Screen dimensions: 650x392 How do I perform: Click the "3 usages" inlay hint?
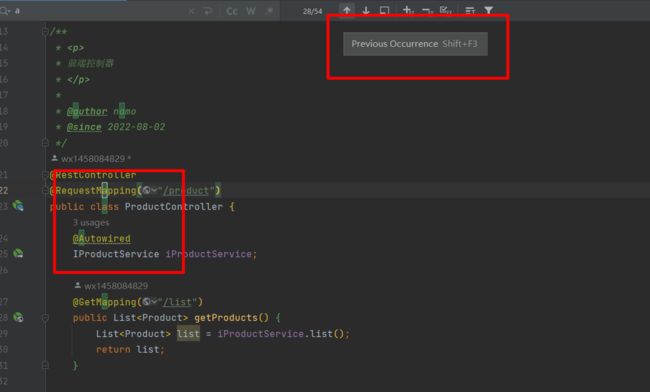point(91,223)
